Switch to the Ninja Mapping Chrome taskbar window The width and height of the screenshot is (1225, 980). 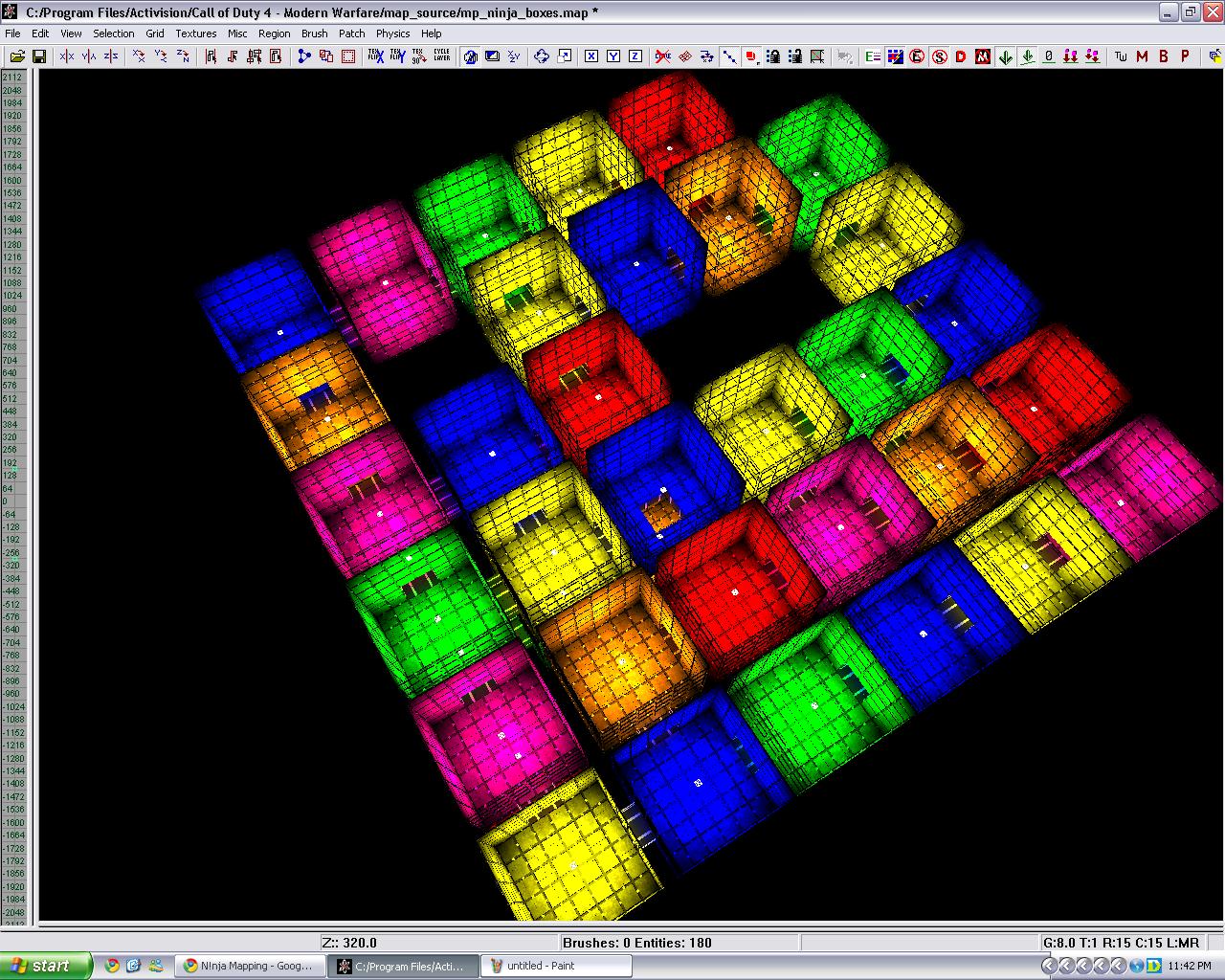248,966
